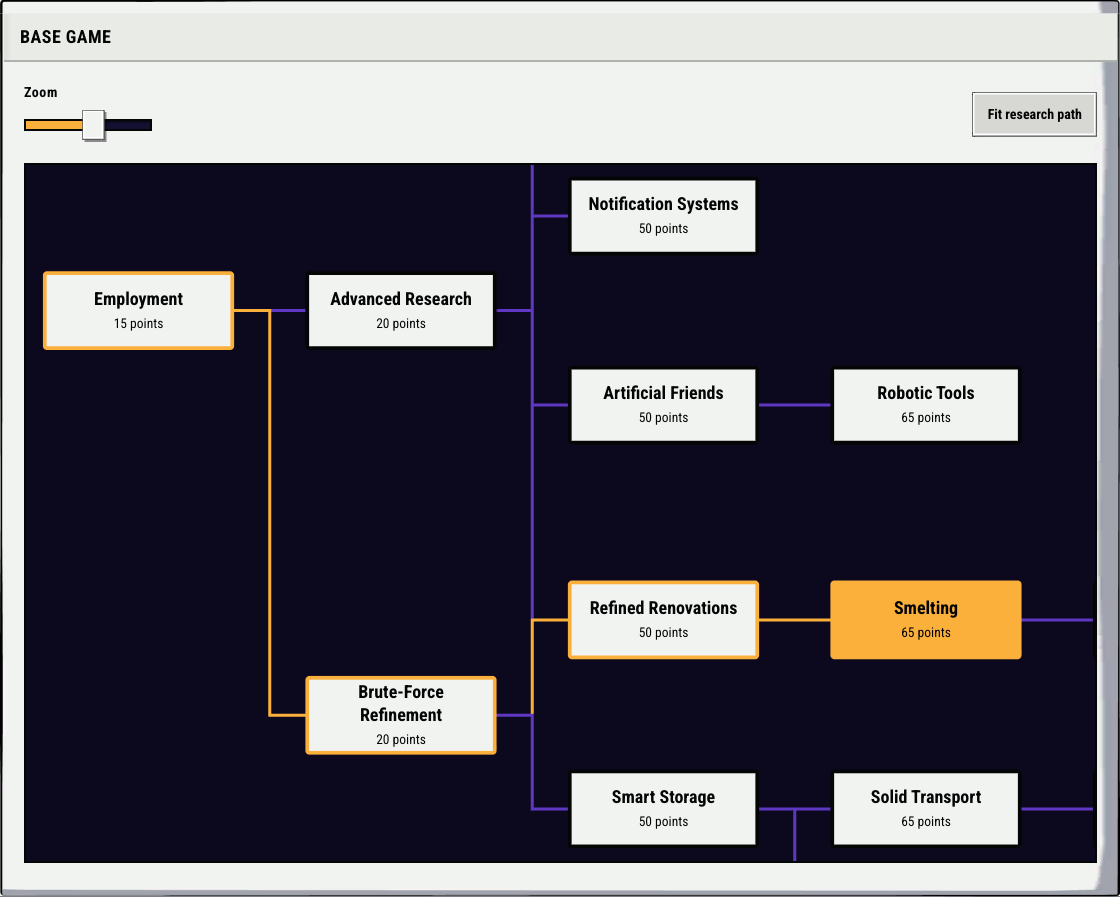The height and width of the screenshot is (897, 1120).
Task: Select the Employment research node
Action: click(139, 311)
